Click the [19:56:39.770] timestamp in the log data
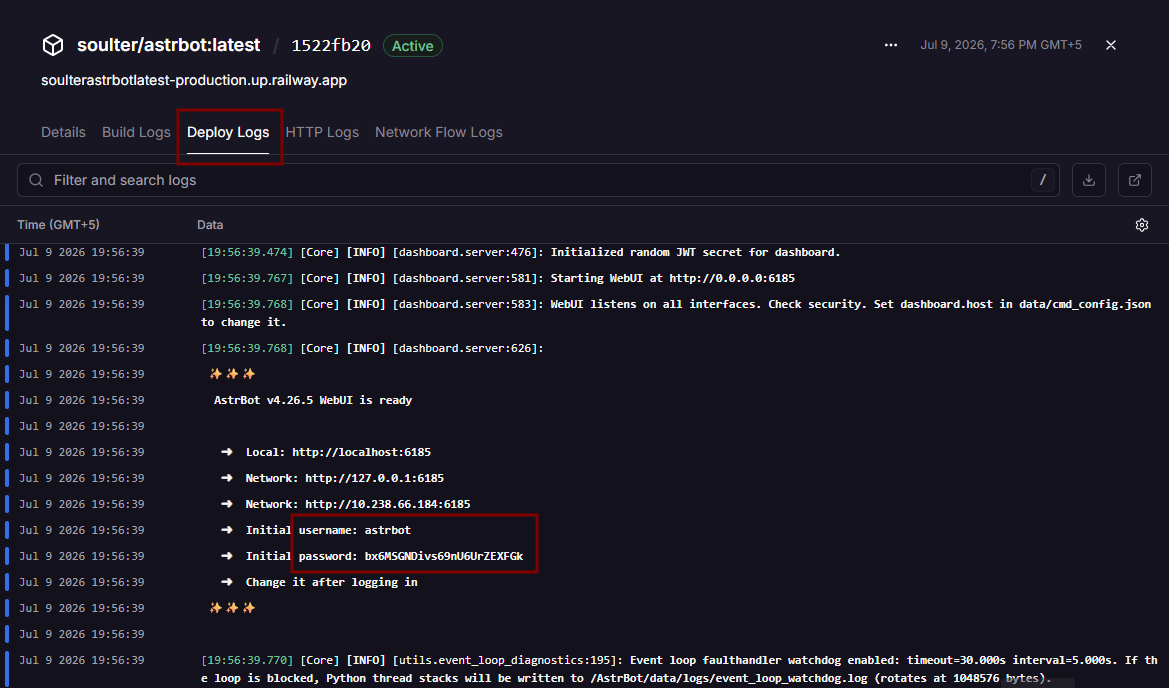The image size is (1169, 688). [x=247, y=660]
